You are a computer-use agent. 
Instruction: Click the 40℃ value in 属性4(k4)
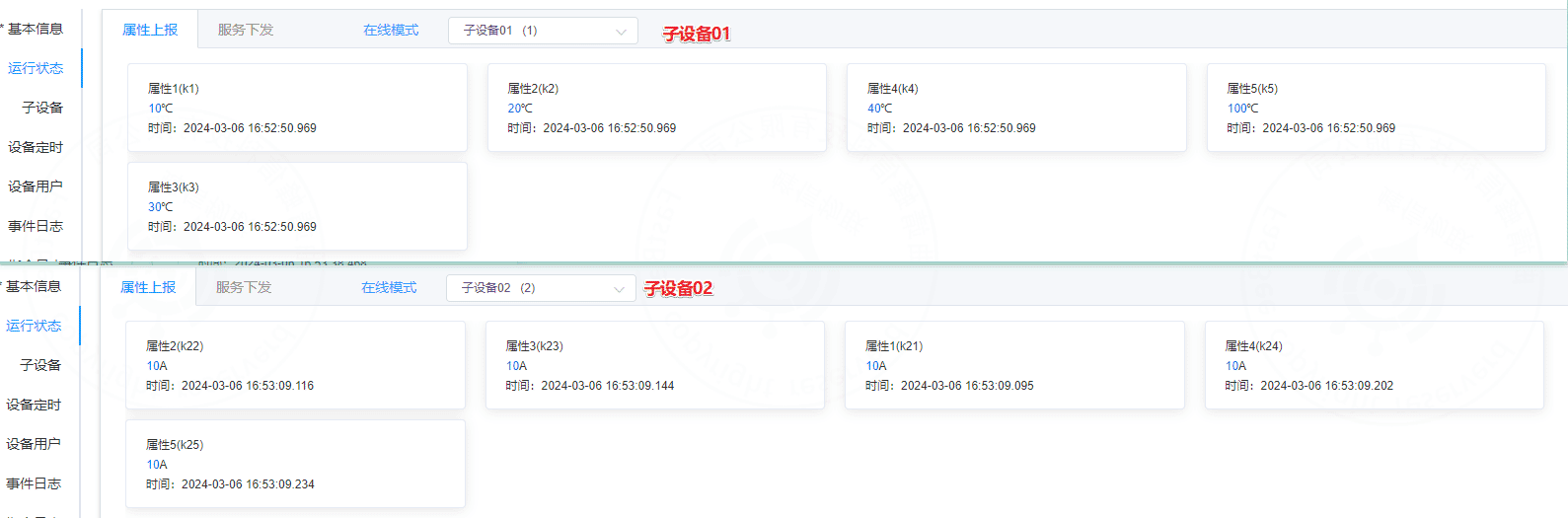[880, 109]
